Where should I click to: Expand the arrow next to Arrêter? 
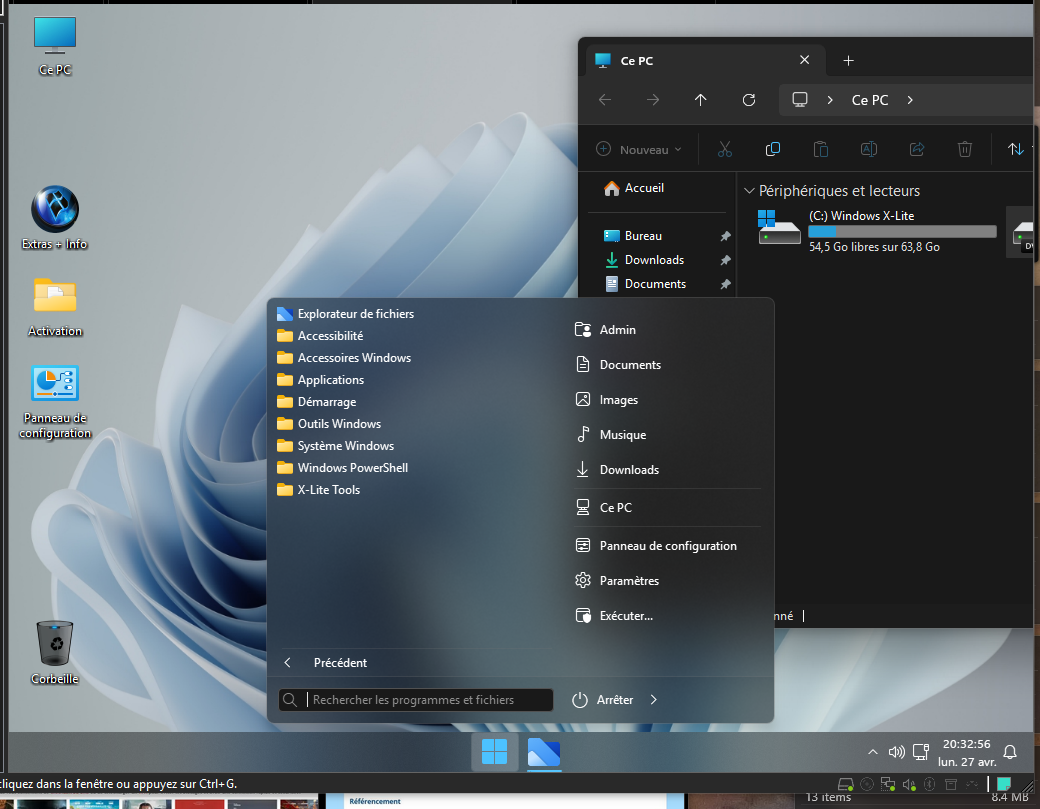pos(653,700)
